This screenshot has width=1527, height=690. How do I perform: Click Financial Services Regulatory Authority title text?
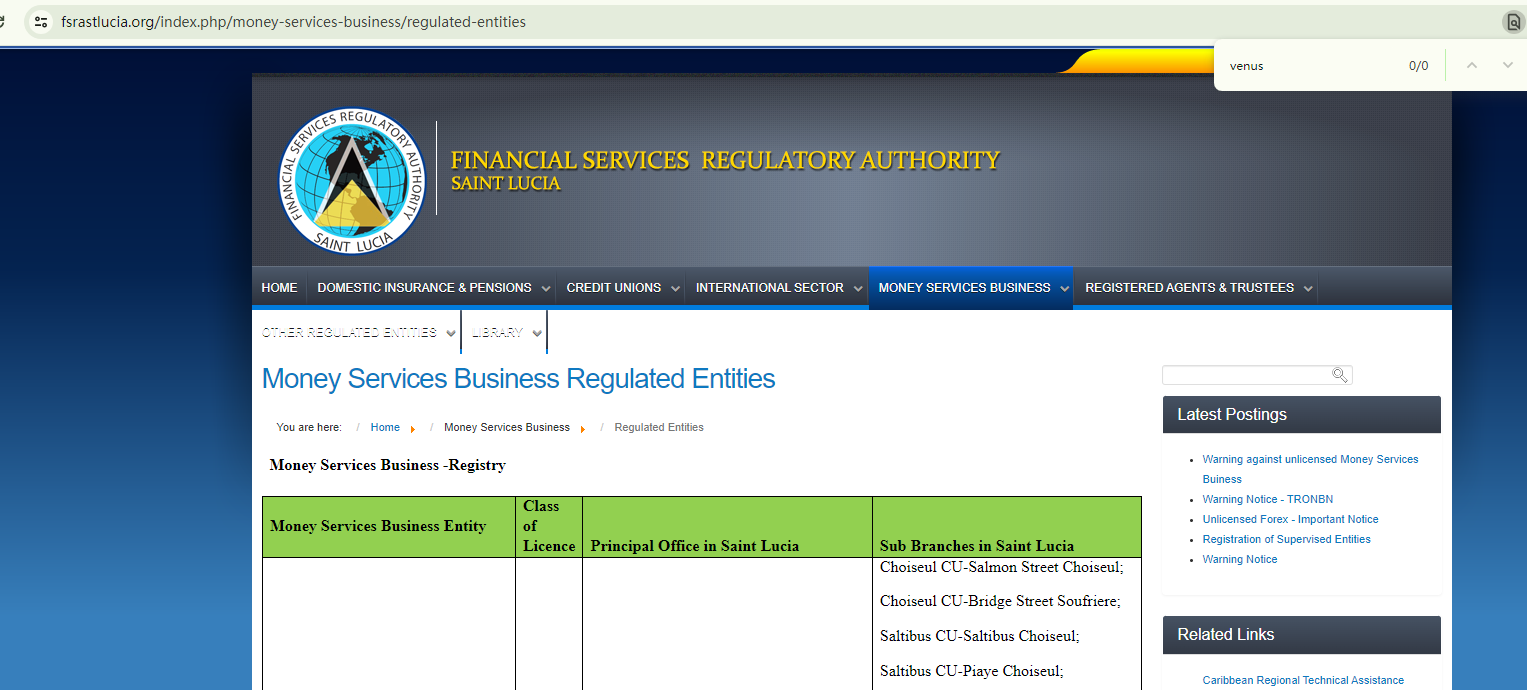[x=725, y=160]
